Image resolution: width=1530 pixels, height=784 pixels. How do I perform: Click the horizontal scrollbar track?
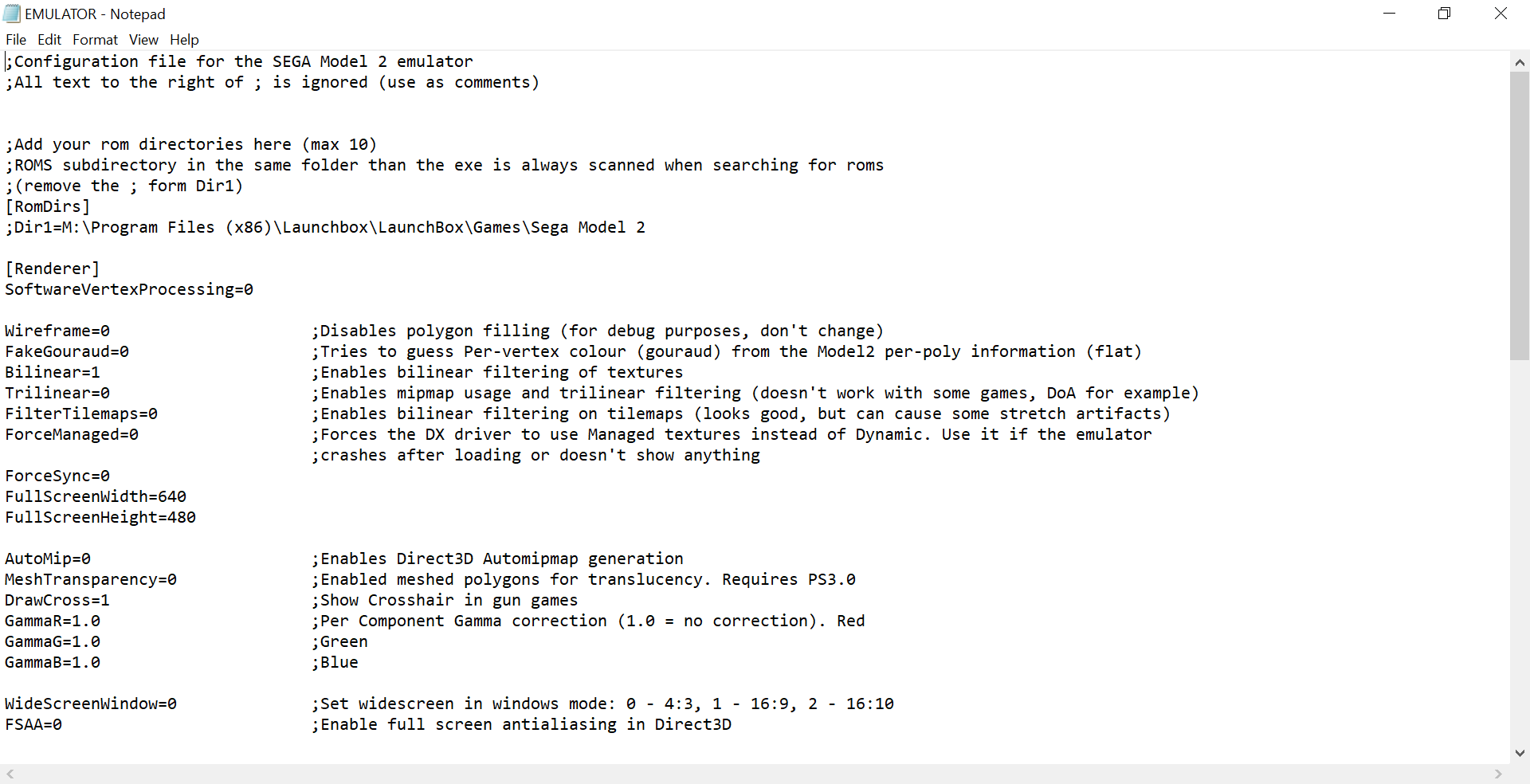coord(754,774)
